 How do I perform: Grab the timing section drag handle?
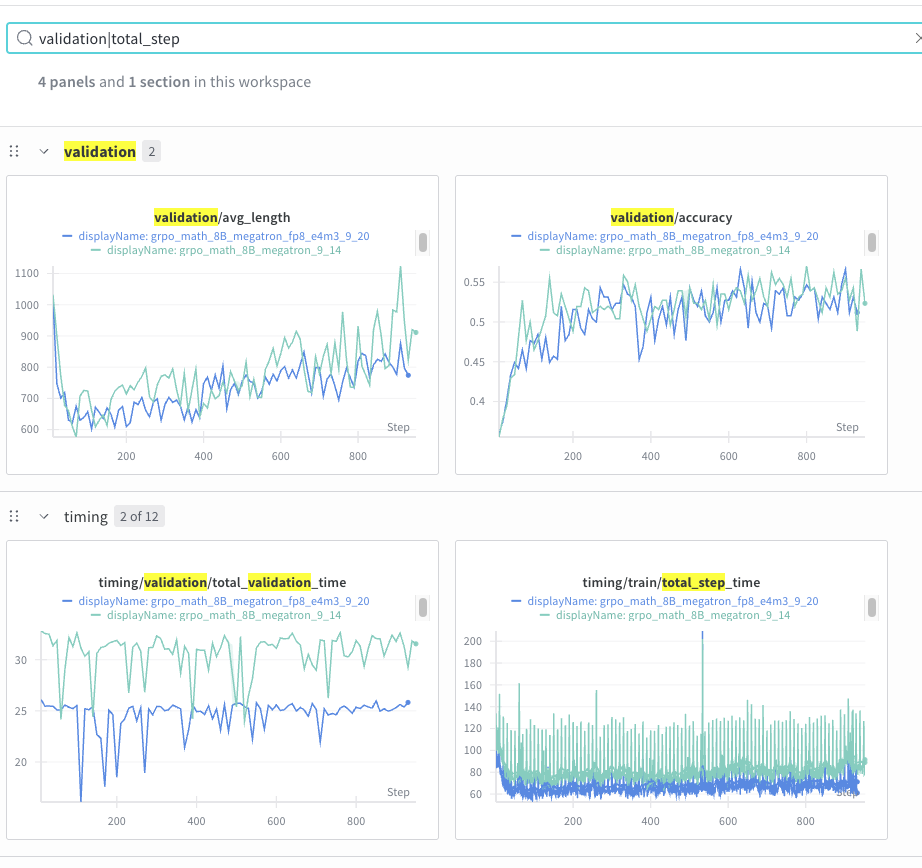[x=14, y=517]
